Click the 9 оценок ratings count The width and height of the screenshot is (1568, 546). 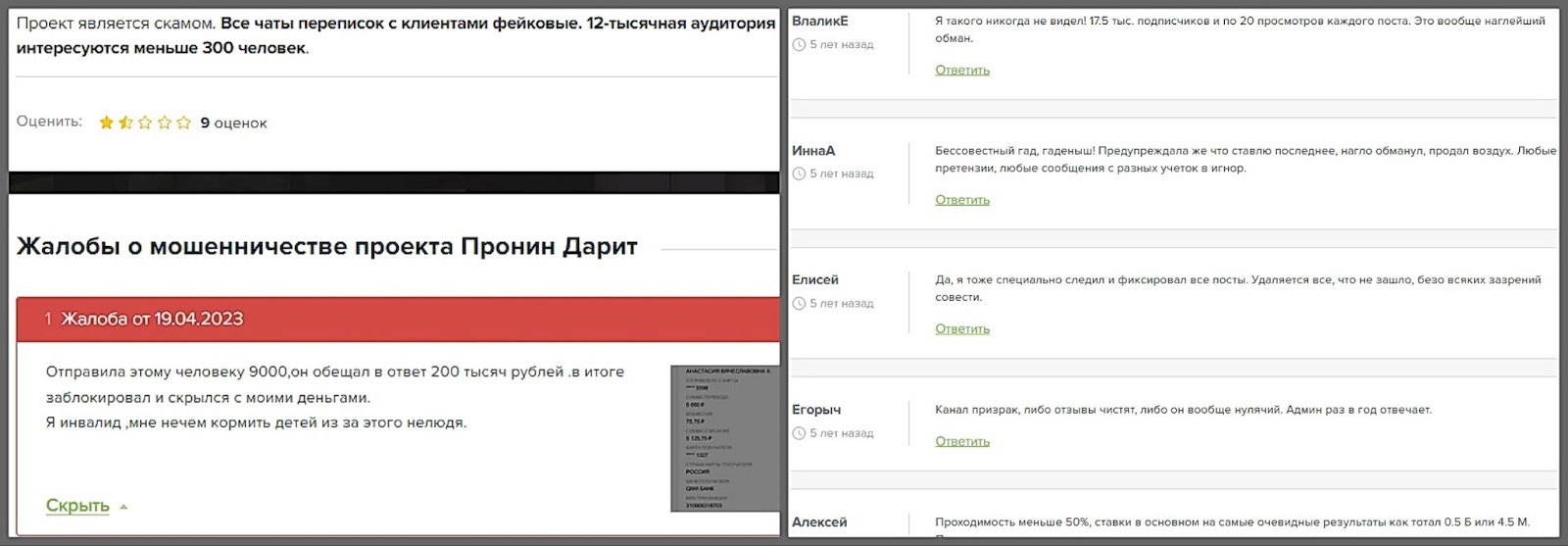click(x=233, y=124)
